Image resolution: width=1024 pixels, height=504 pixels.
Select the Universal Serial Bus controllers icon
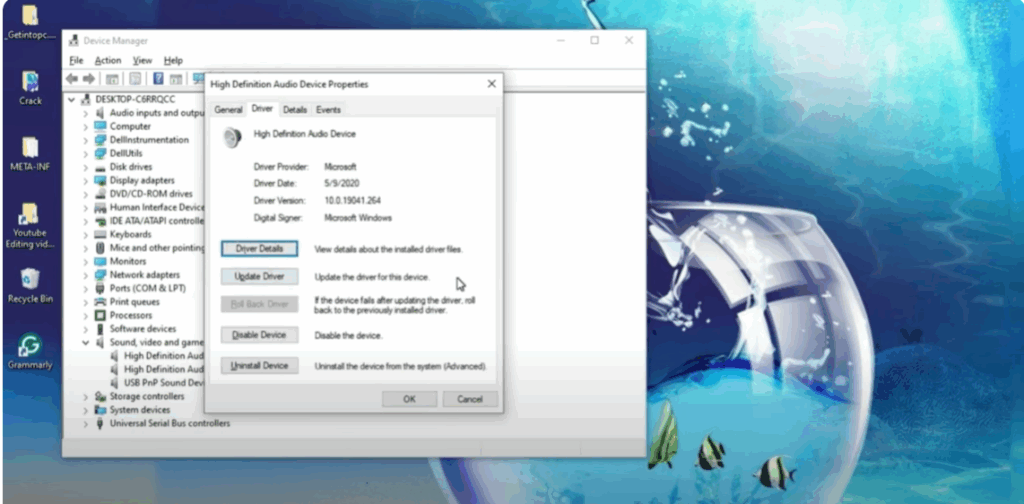pos(100,423)
